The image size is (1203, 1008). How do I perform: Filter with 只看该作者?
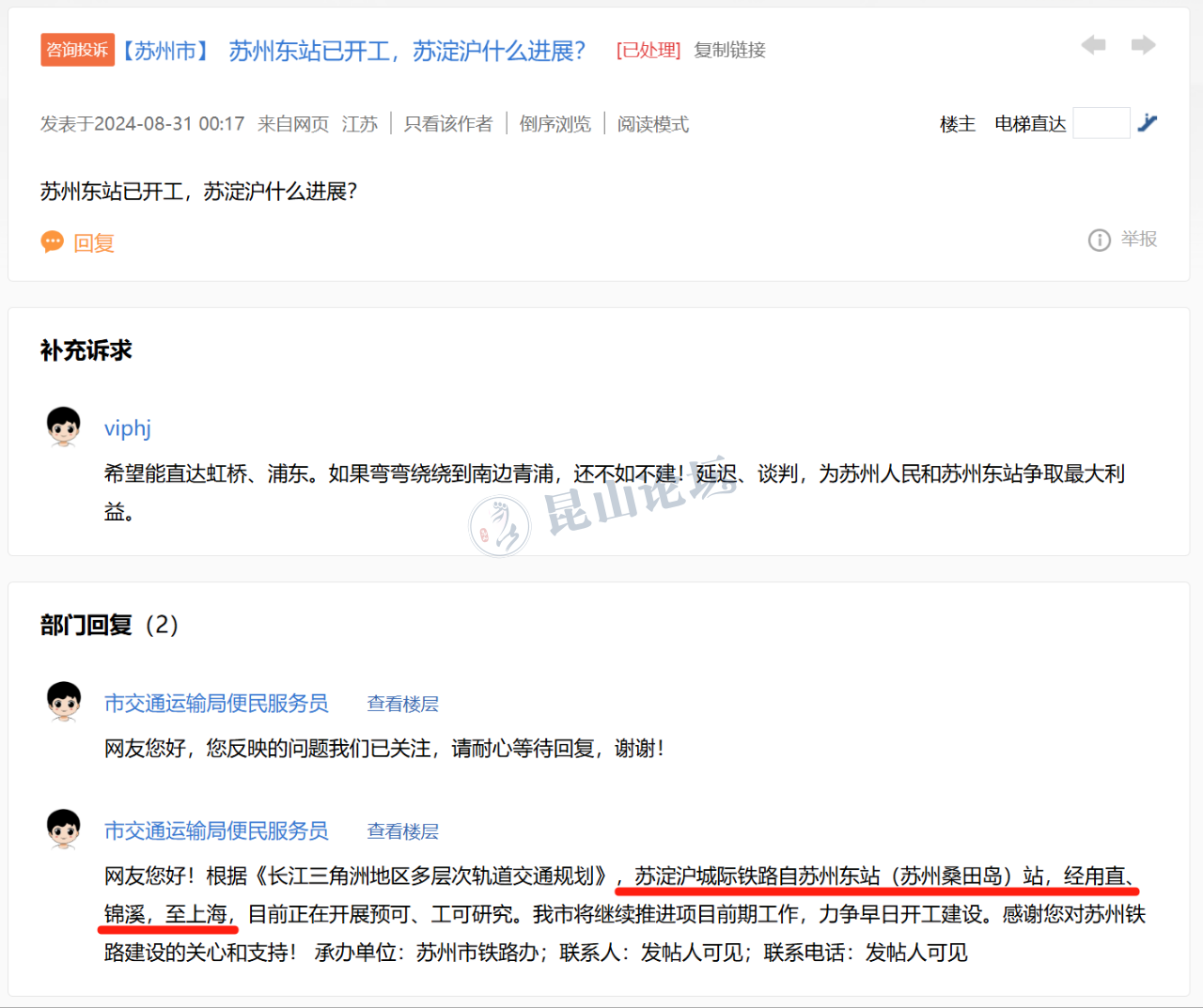(x=447, y=124)
